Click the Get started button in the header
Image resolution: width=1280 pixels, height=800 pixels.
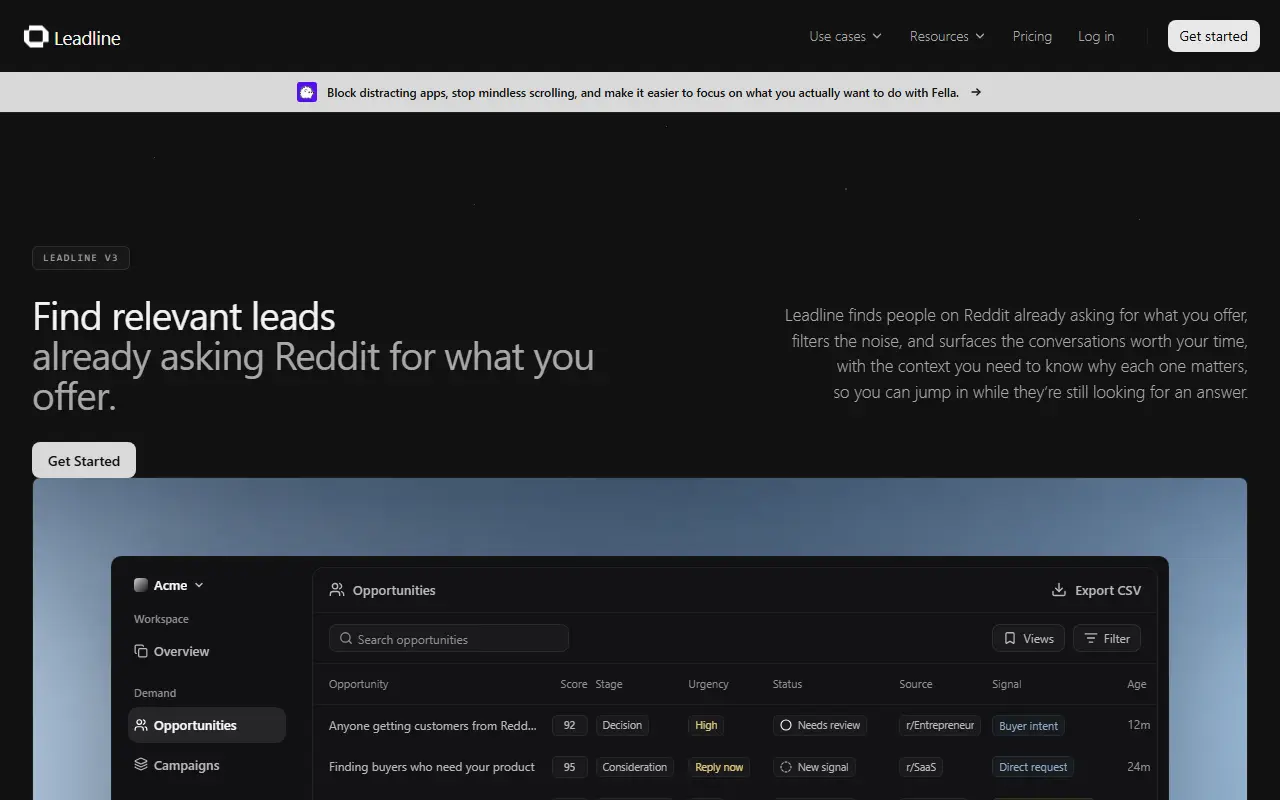click(x=1213, y=36)
